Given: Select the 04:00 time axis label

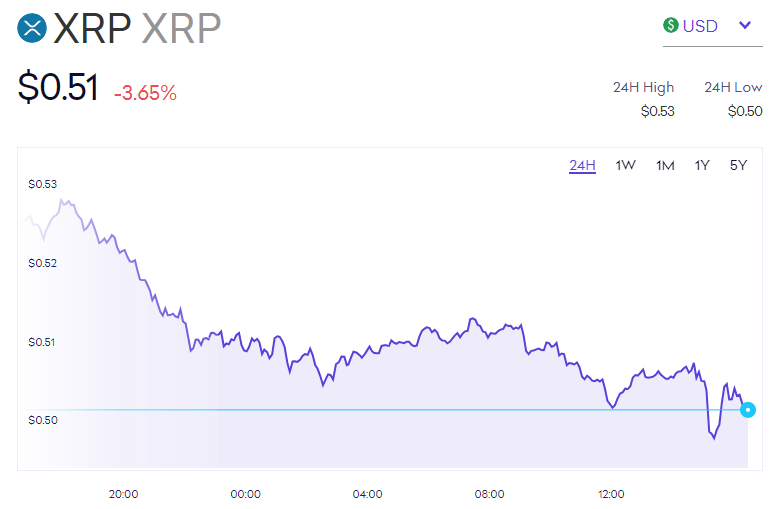Looking at the screenshot, I should click(x=367, y=494).
